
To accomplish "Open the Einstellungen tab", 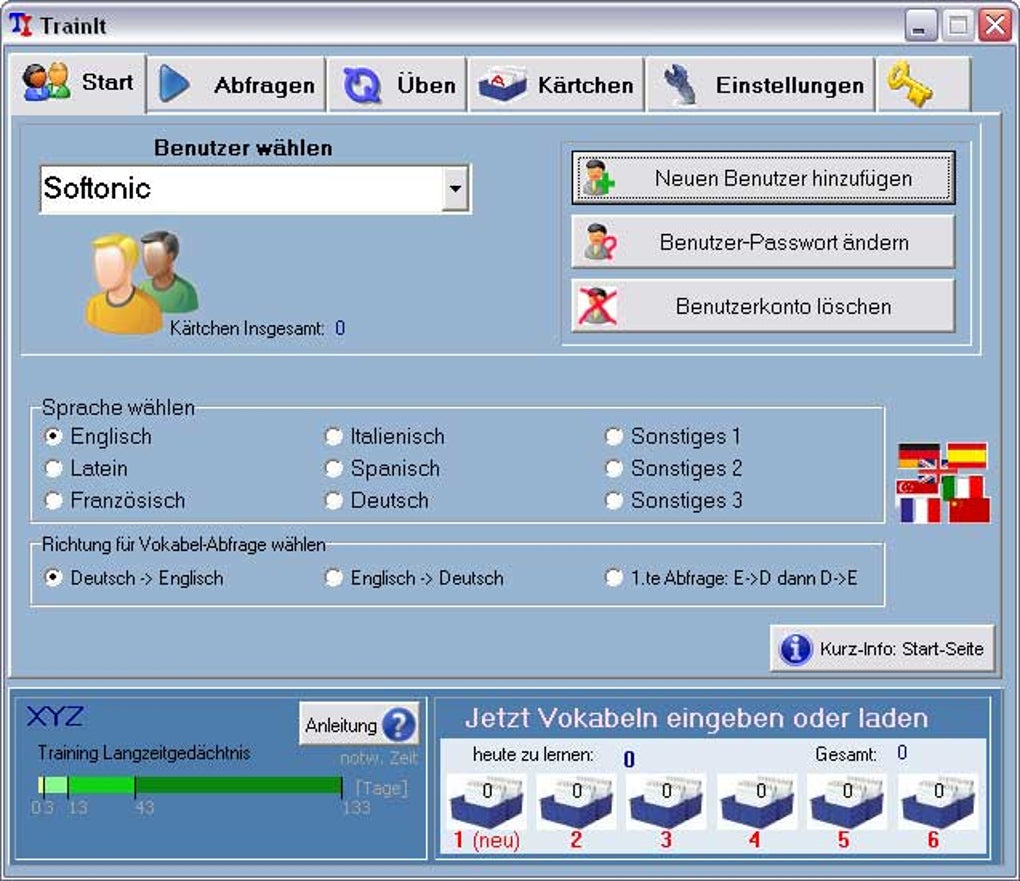I will pyautogui.click(x=760, y=85).
